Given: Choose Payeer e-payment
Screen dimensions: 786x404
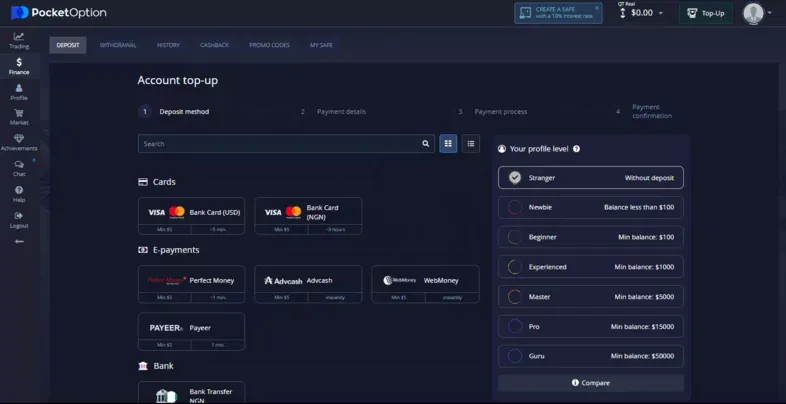Looking at the screenshot, I should point(191,331).
